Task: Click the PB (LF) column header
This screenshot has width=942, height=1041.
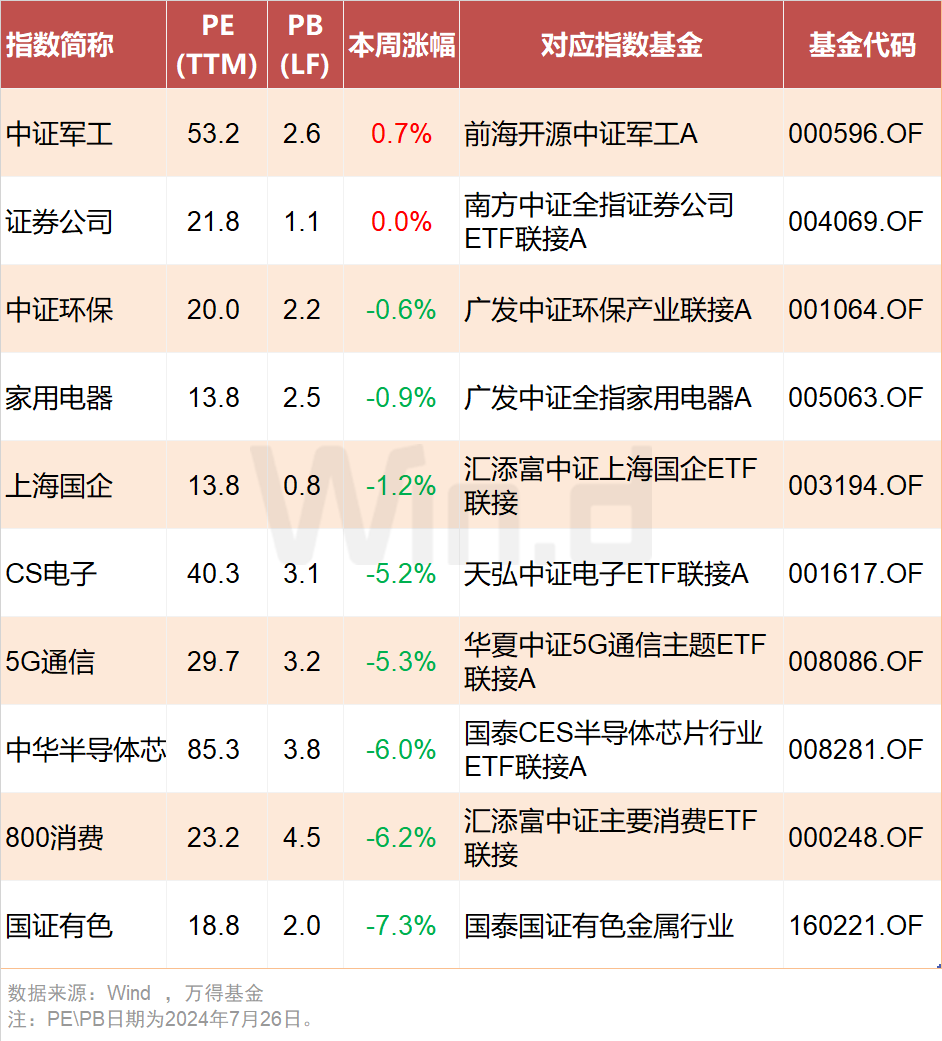Action: point(305,45)
